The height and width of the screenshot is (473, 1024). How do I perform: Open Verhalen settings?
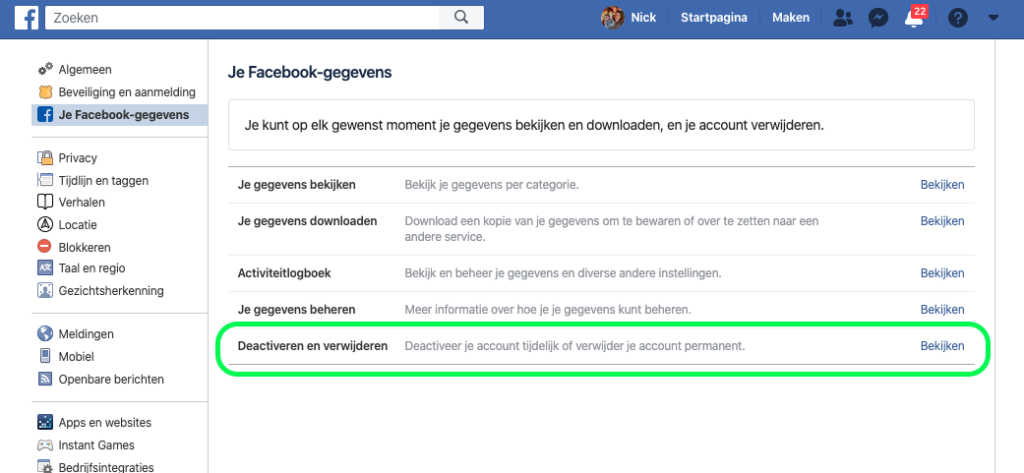pos(82,203)
